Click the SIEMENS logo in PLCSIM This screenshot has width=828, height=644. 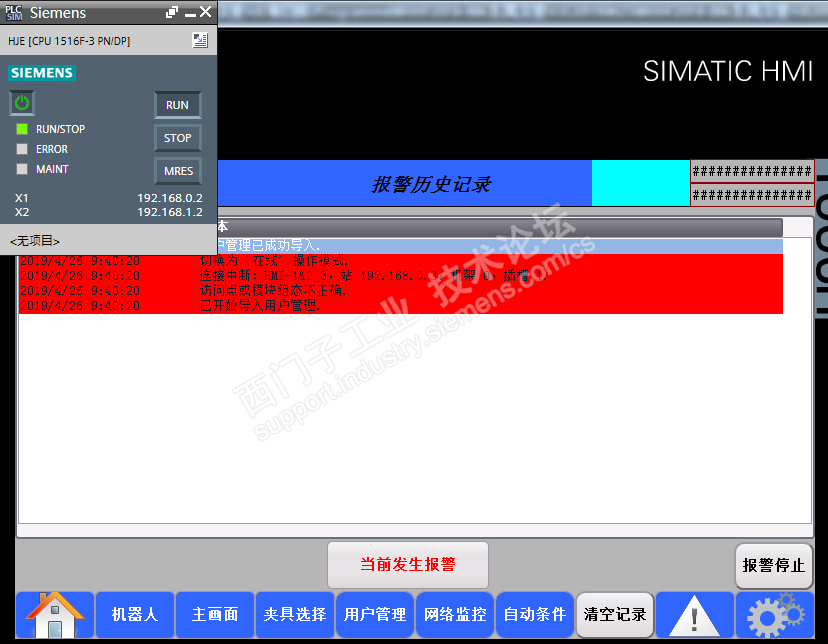click(x=42, y=73)
